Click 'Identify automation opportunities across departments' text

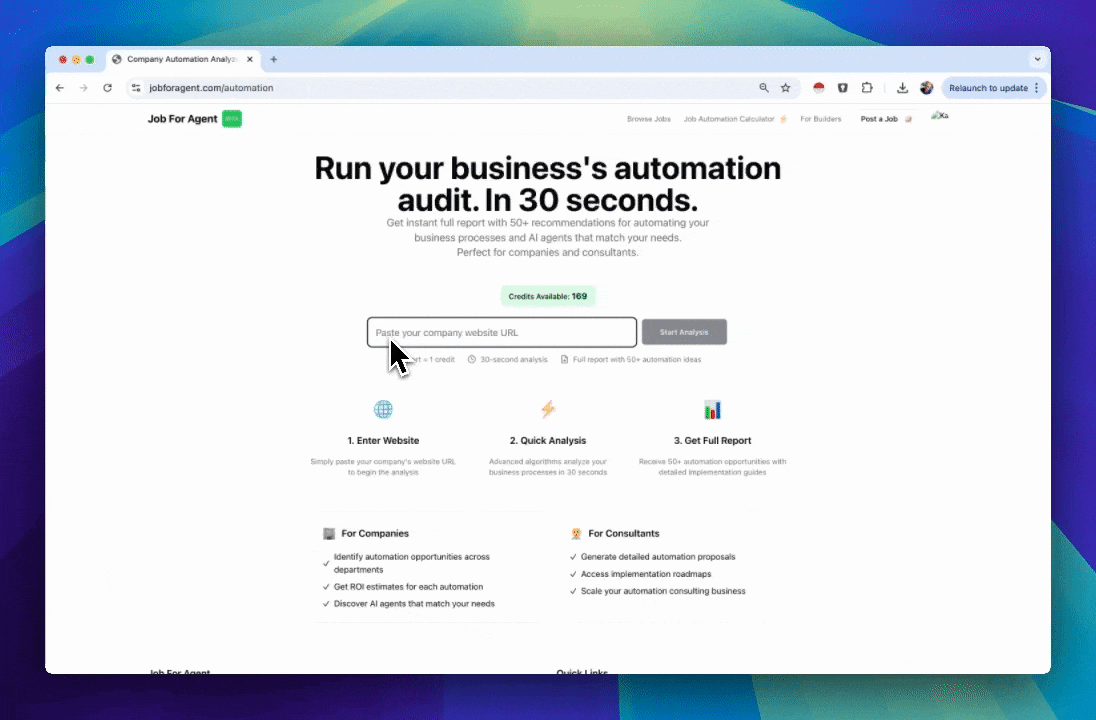412,563
